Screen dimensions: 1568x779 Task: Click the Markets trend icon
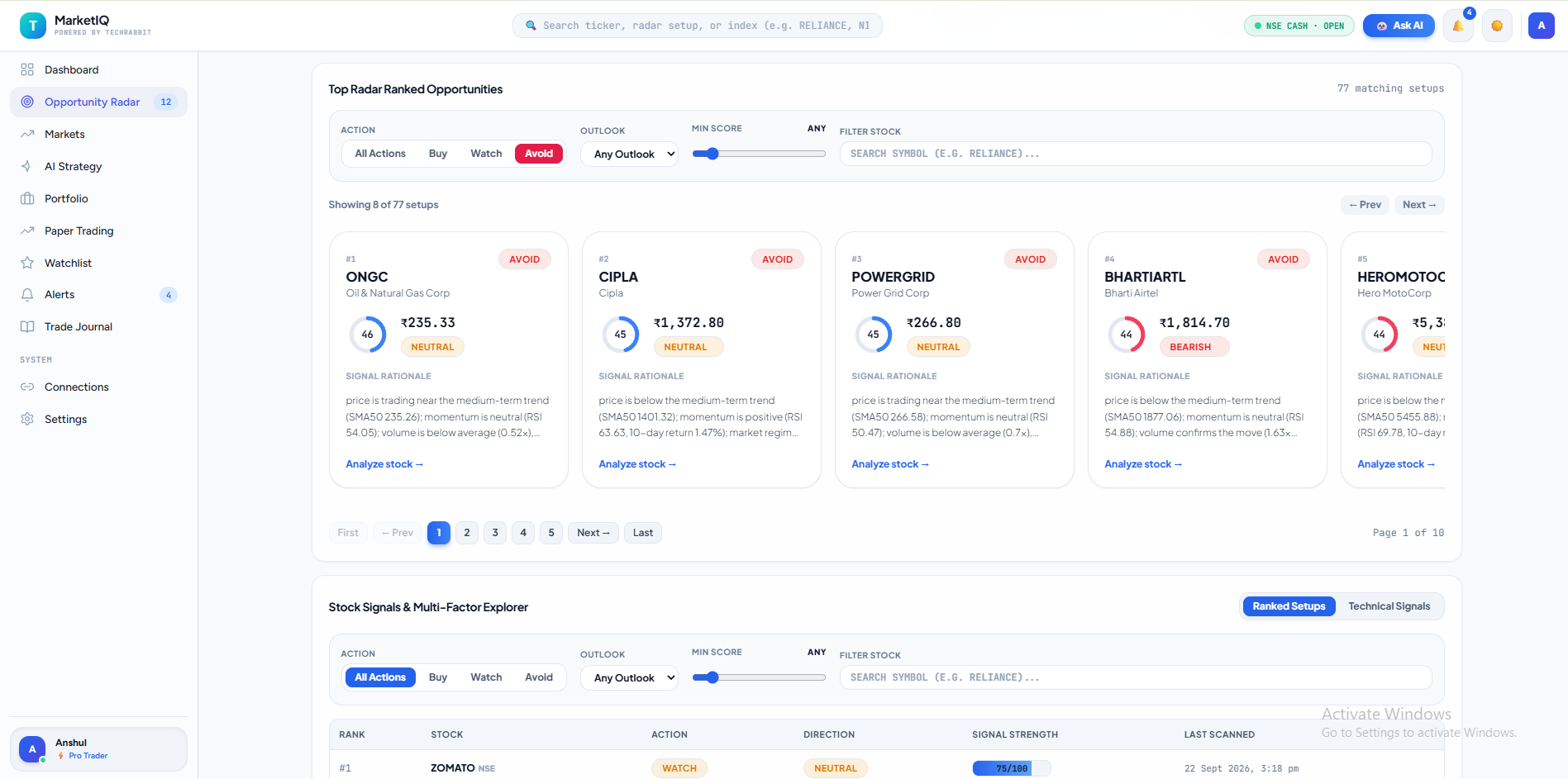27,134
